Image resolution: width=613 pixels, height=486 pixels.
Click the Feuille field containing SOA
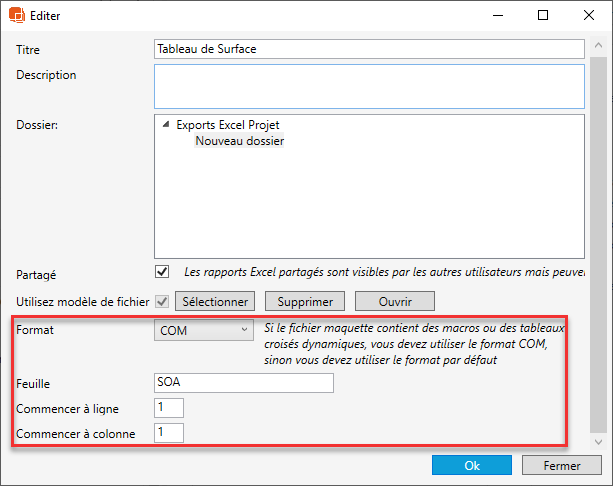pos(243,383)
